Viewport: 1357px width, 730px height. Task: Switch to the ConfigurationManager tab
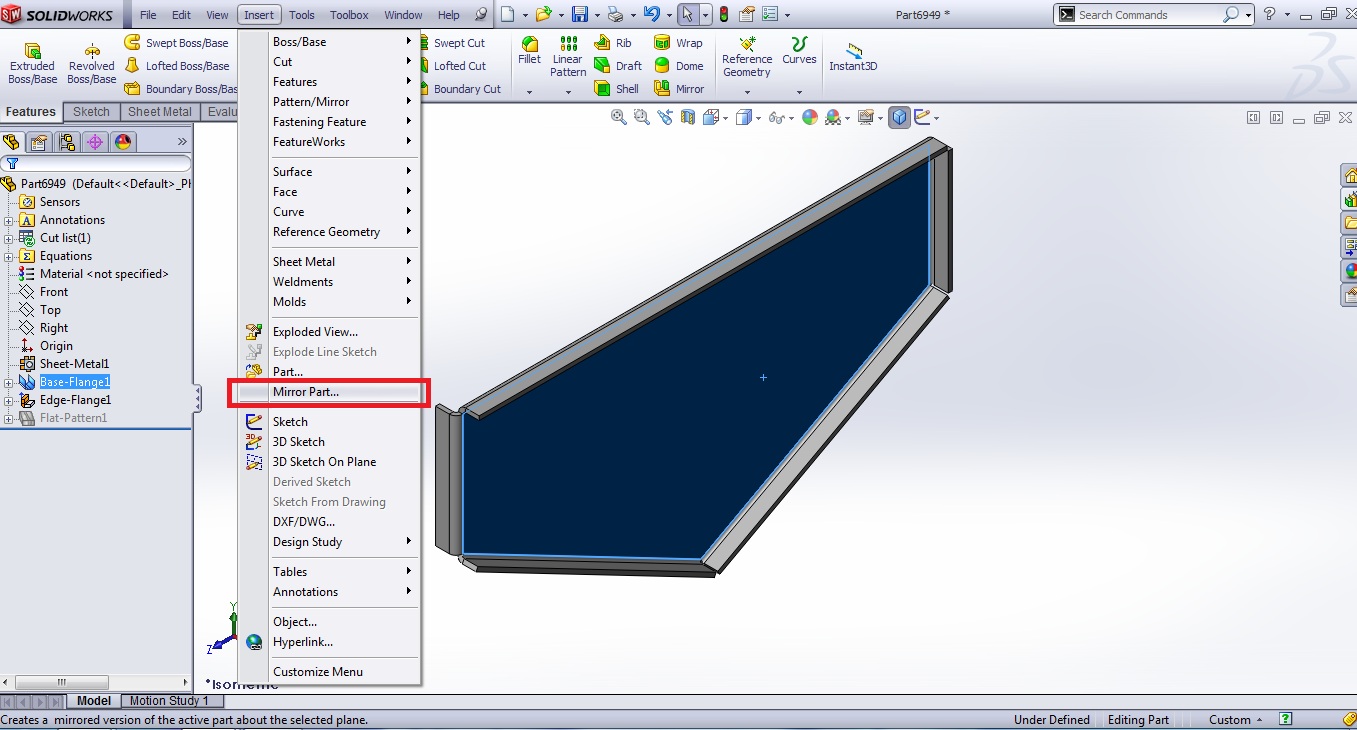pyautogui.click(x=67, y=141)
